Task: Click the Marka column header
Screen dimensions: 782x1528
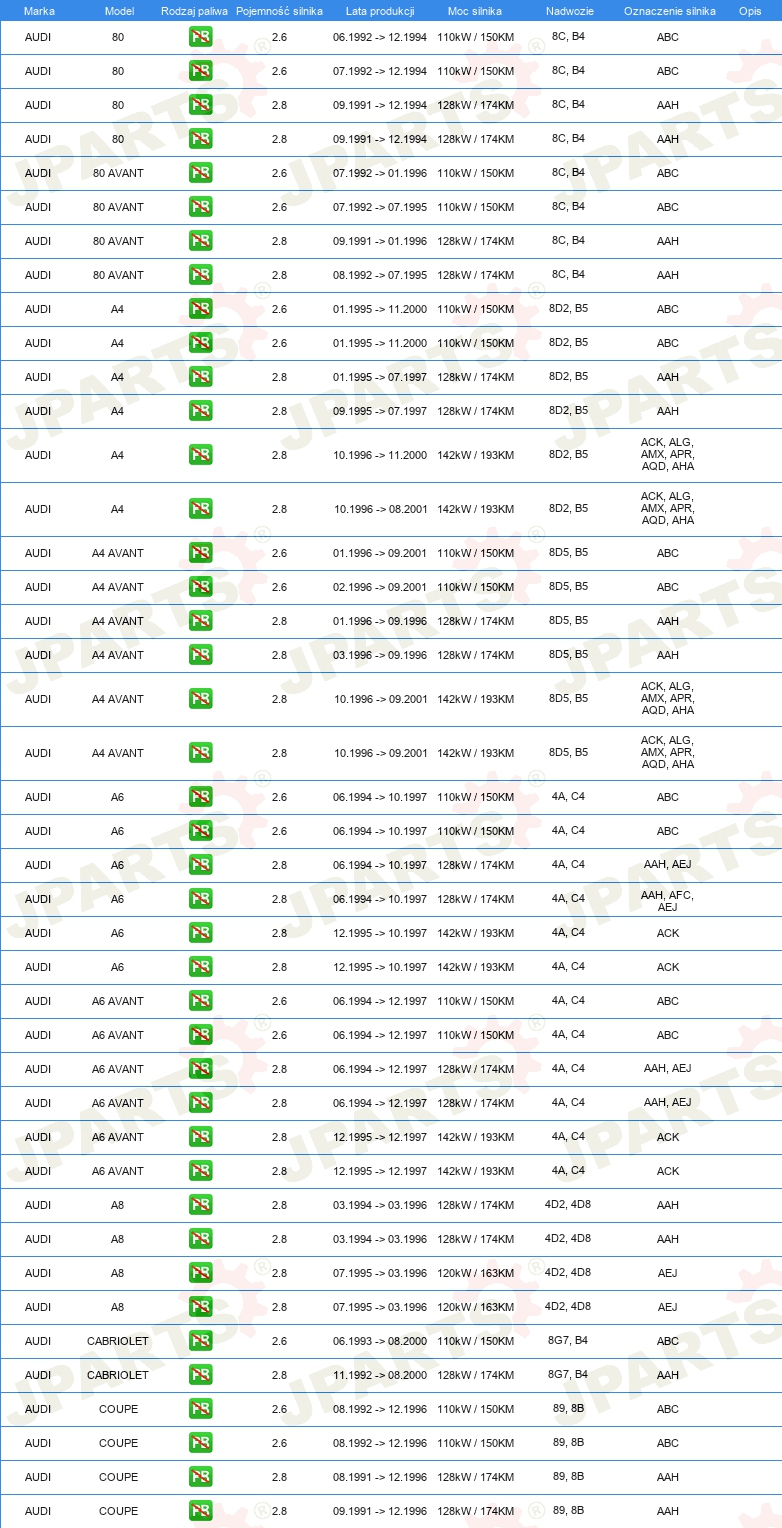Action: pos(39,11)
